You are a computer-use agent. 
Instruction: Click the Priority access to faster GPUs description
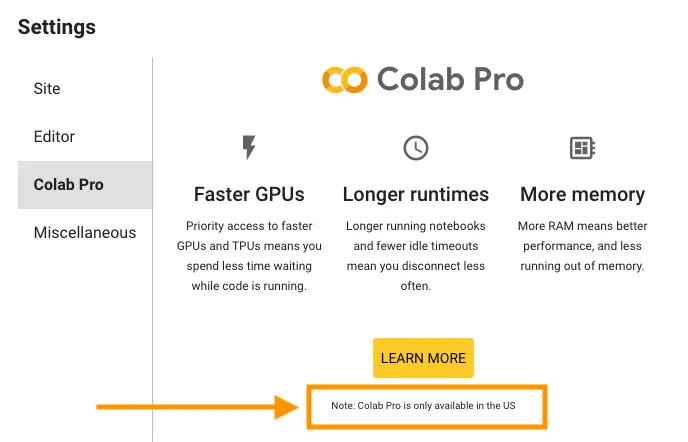pos(249,256)
